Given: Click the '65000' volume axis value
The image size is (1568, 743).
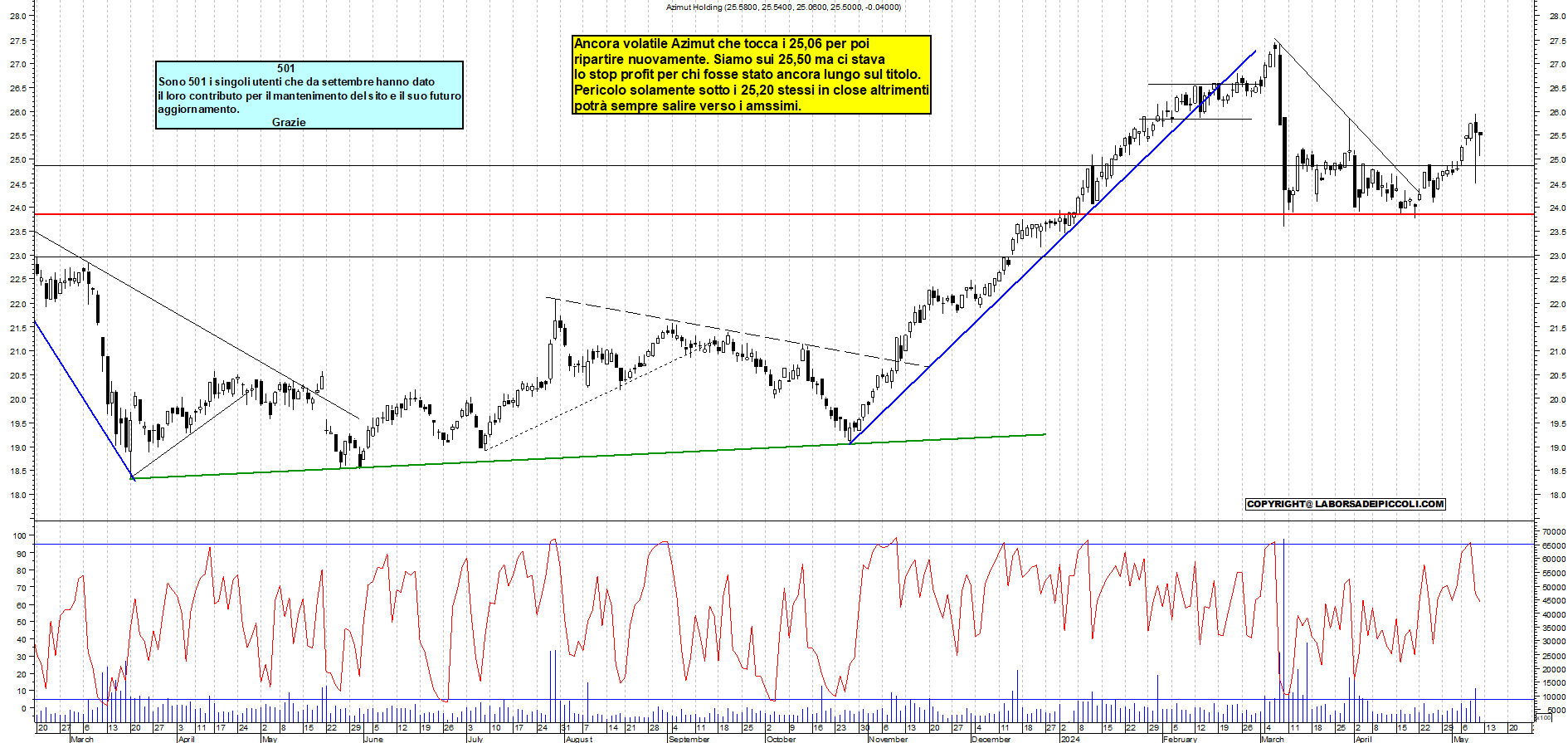Looking at the screenshot, I should [1554, 545].
